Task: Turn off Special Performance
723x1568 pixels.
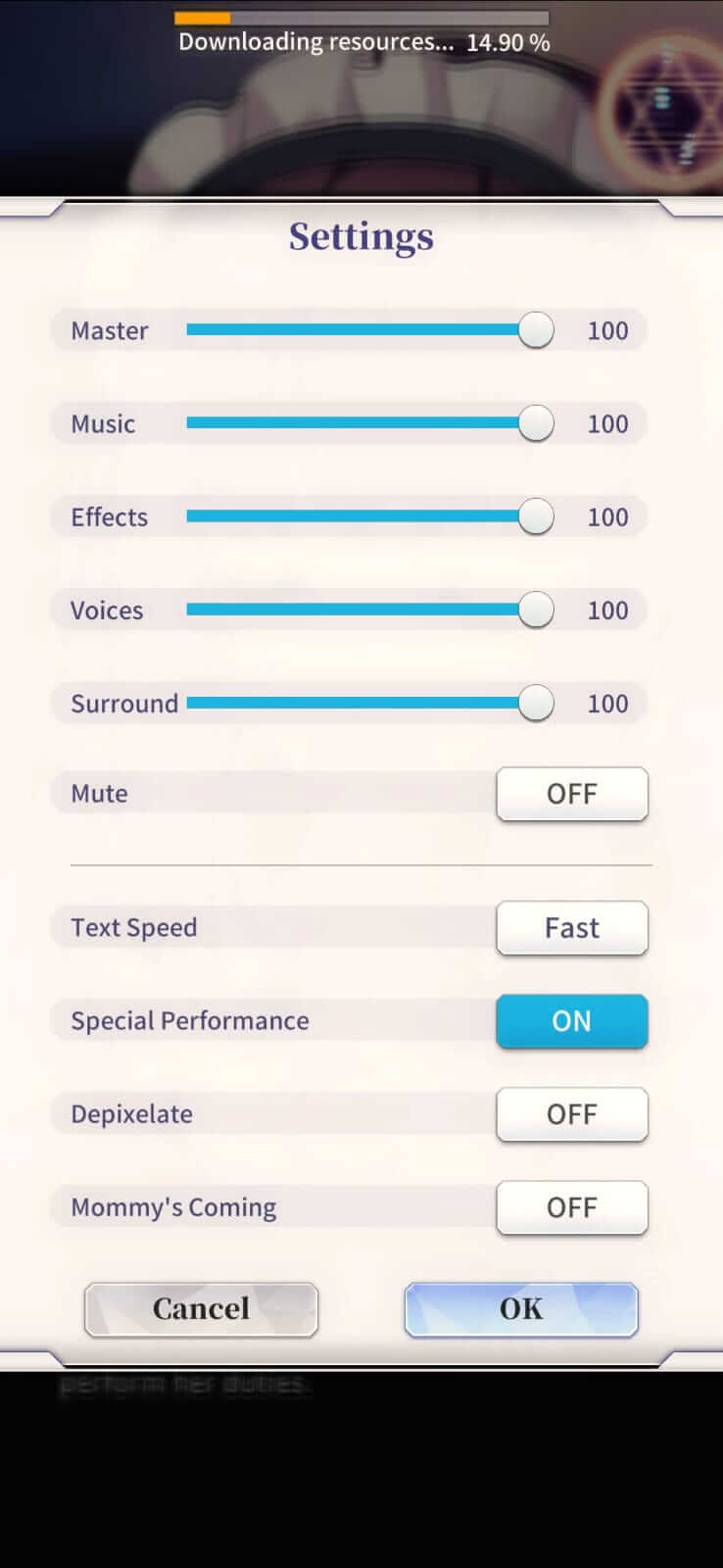Action: click(572, 1021)
